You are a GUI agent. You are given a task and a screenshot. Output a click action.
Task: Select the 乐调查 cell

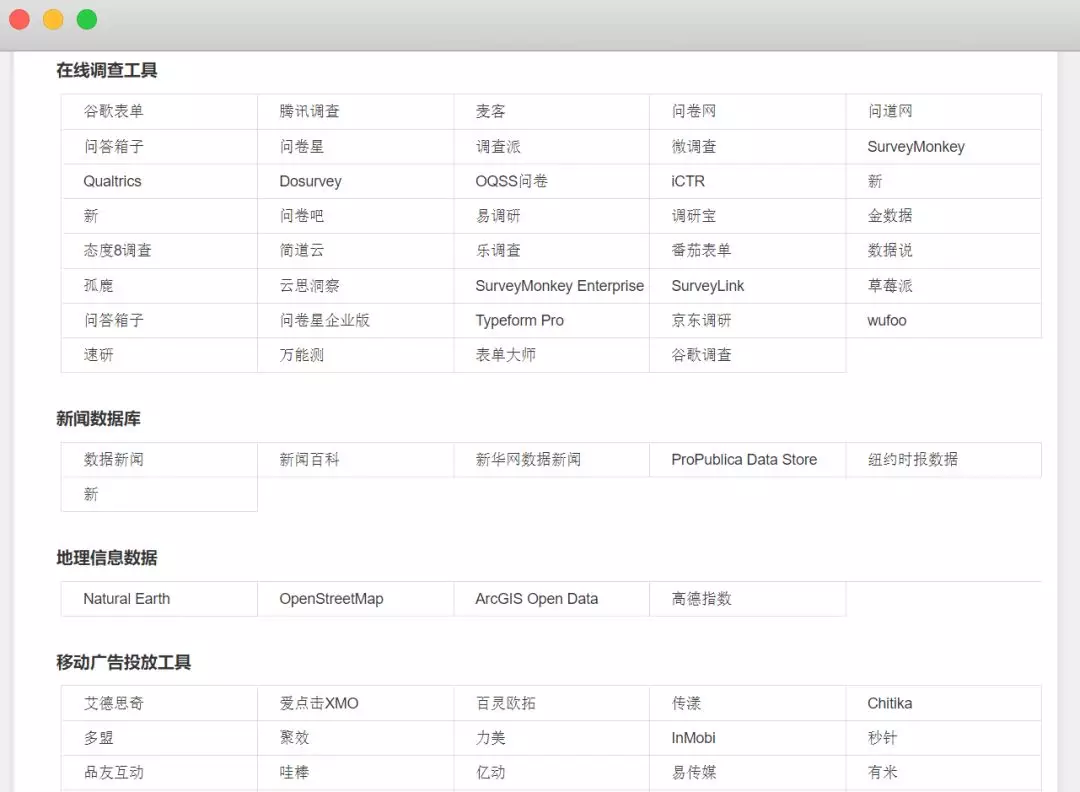[x=498, y=250]
